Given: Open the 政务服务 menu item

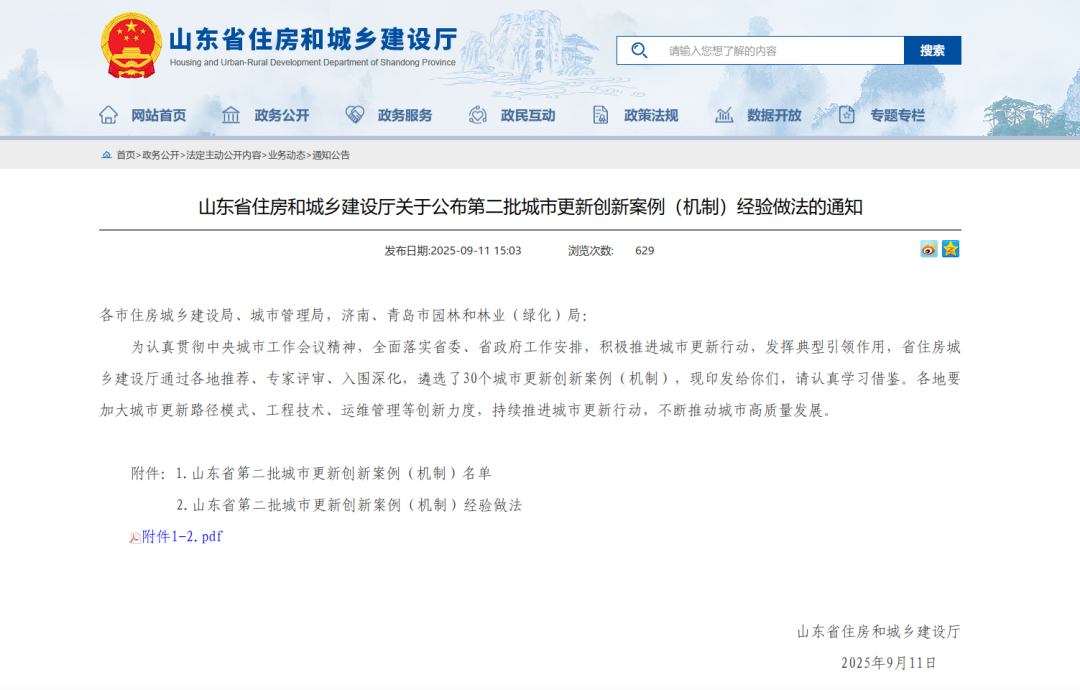Looking at the screenshot, I should (x=405, y=116).
